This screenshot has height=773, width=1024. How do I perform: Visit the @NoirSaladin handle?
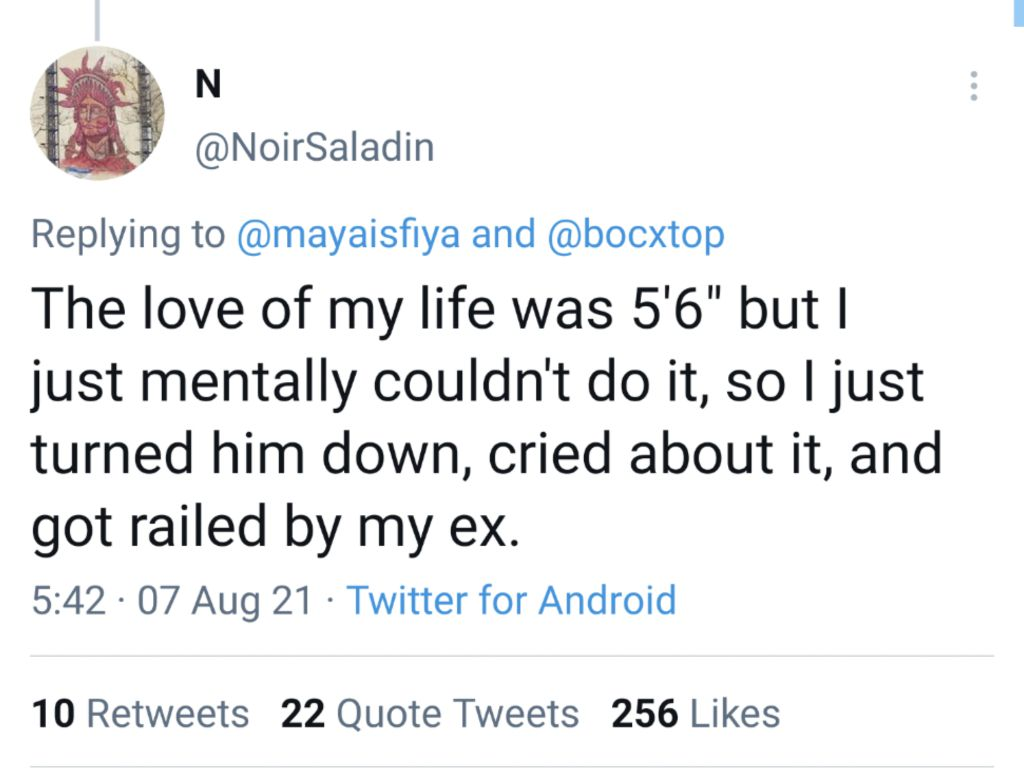pyautogui.click(x=315, y=147)
